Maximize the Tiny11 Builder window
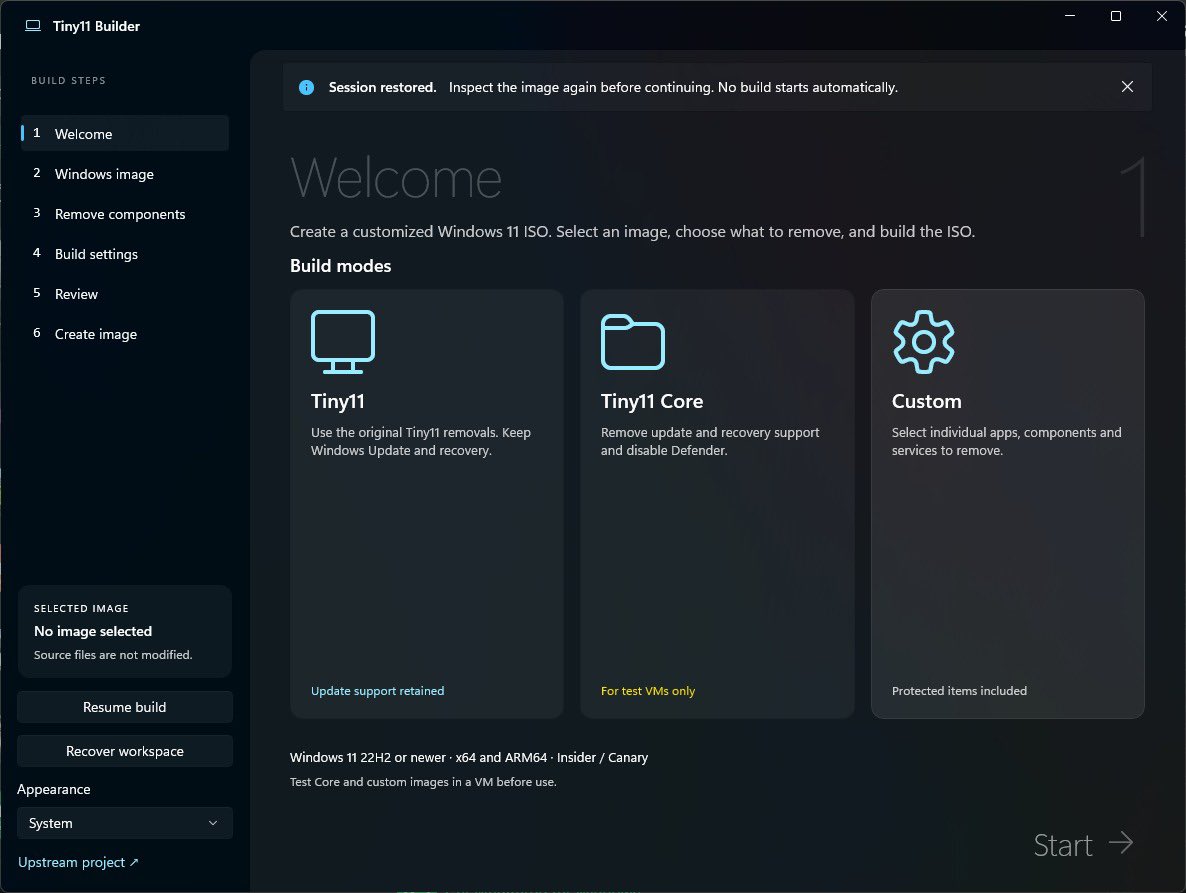 [1116, 16]
